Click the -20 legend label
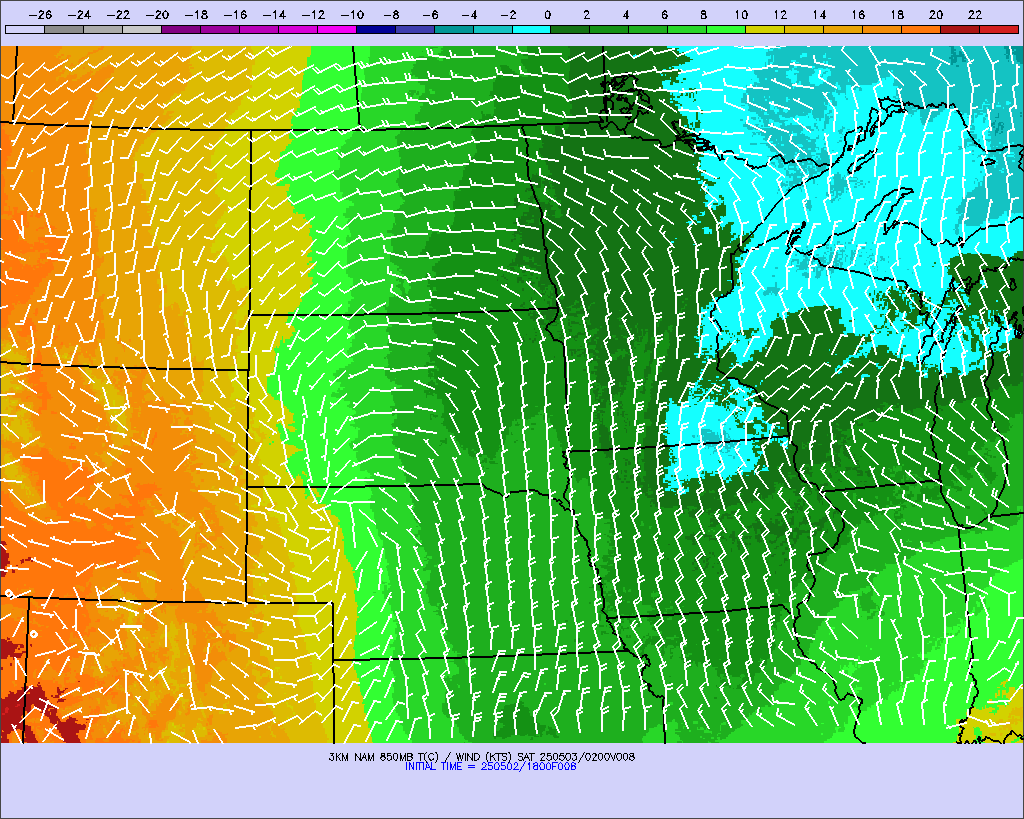Image resolution: width=1024 pixels, height=819 pixels. pos(157,14)
